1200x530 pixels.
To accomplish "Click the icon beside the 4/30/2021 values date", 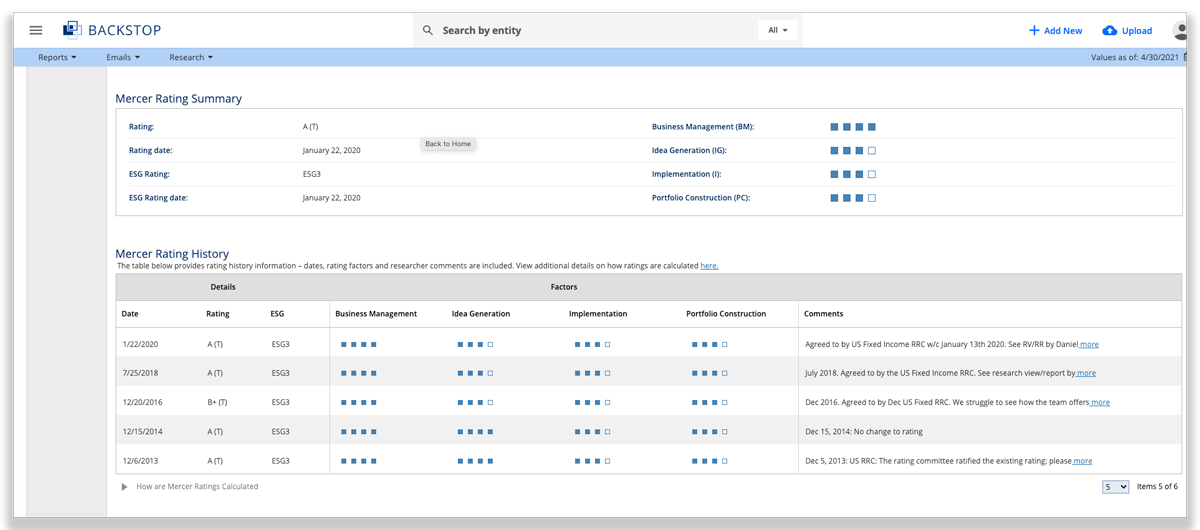I will (1187, 57).
